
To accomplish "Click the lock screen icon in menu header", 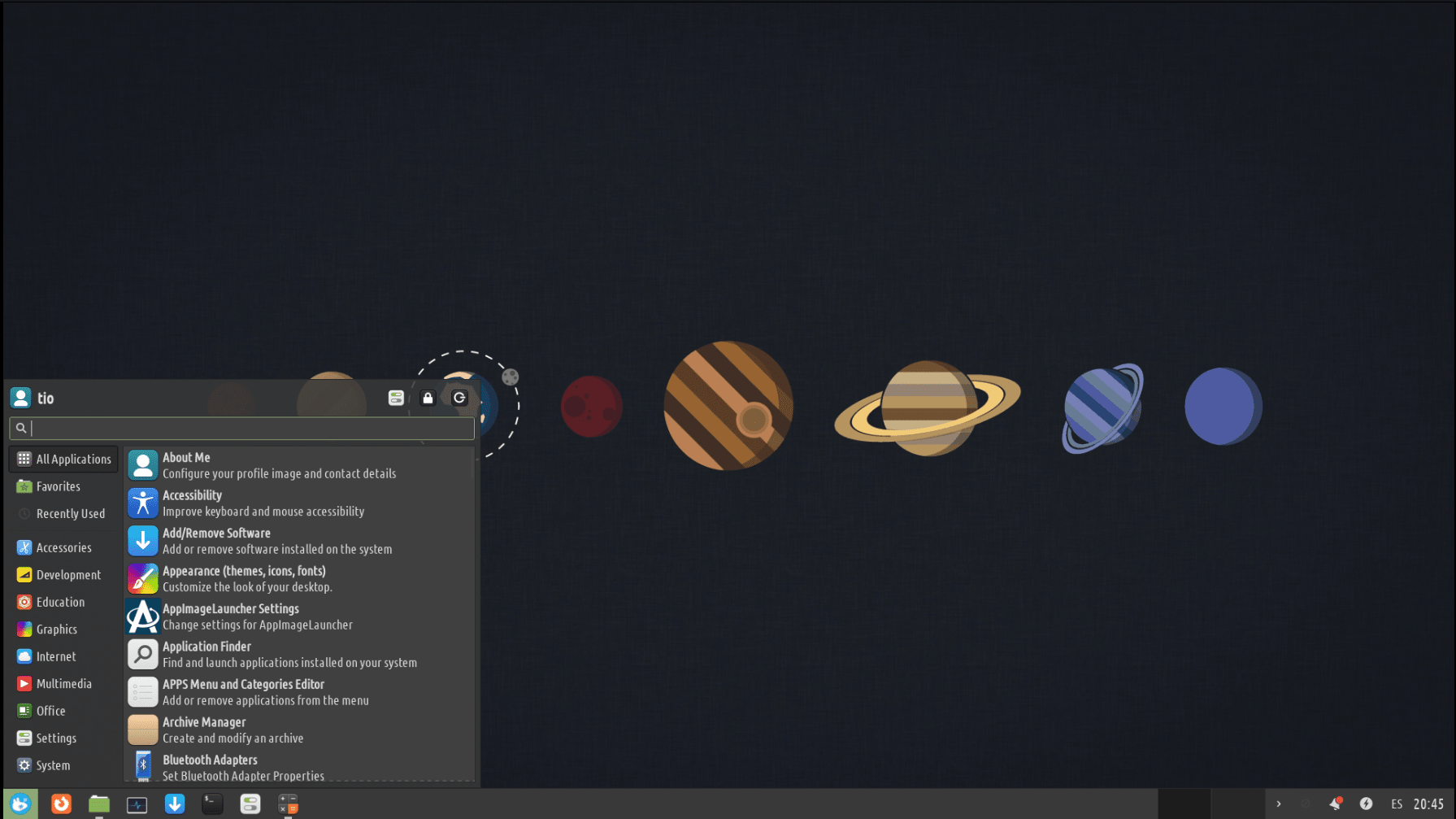I will click(x=428, y=399).
